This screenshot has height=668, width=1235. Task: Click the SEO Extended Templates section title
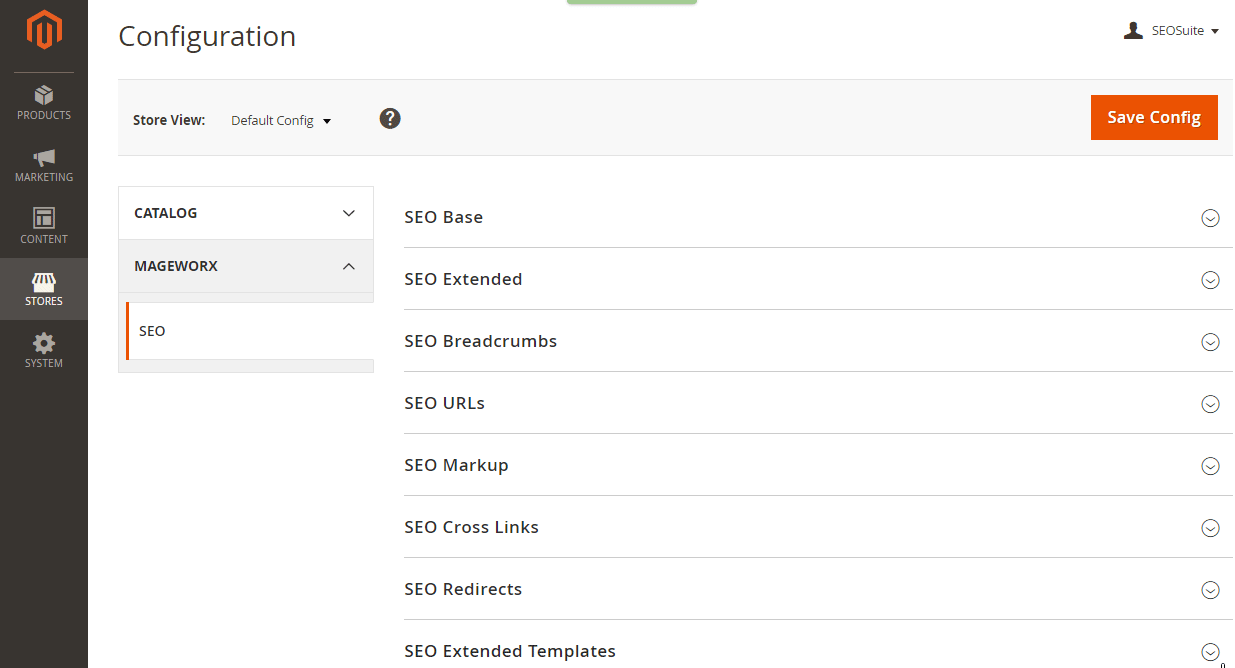click(510, 651)
